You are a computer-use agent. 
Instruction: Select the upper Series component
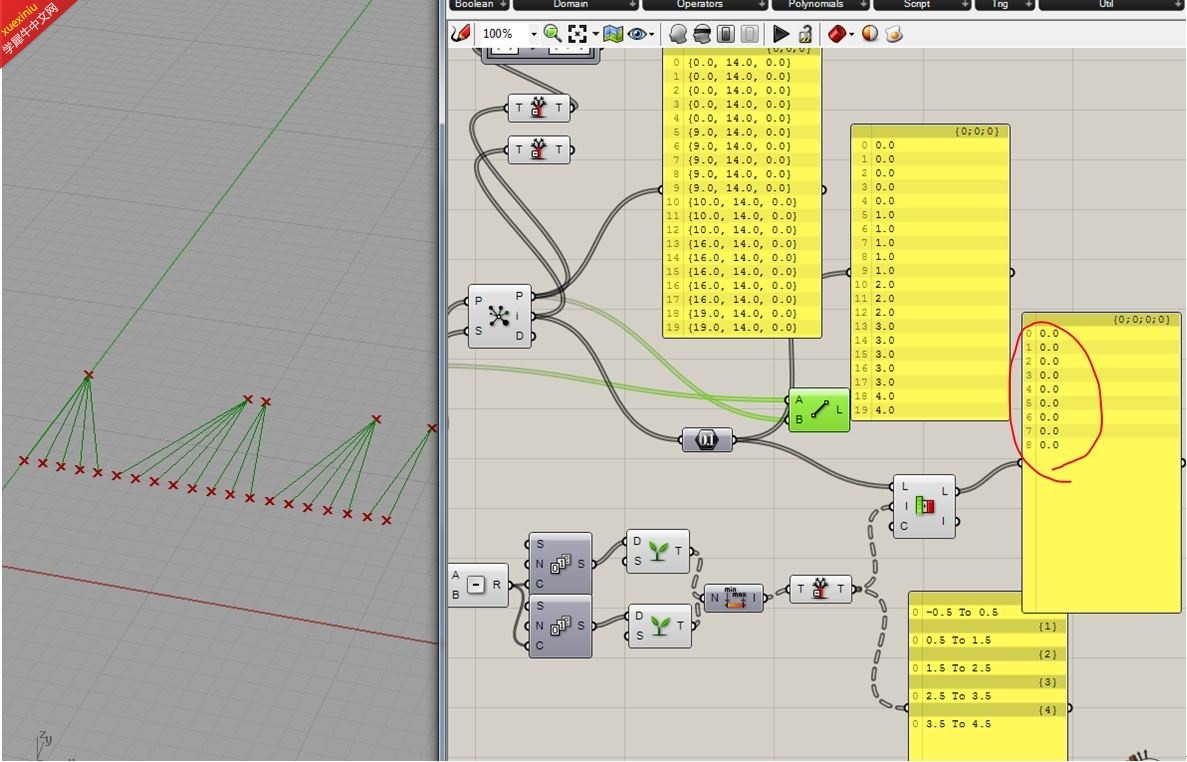(x=559, y=564)
